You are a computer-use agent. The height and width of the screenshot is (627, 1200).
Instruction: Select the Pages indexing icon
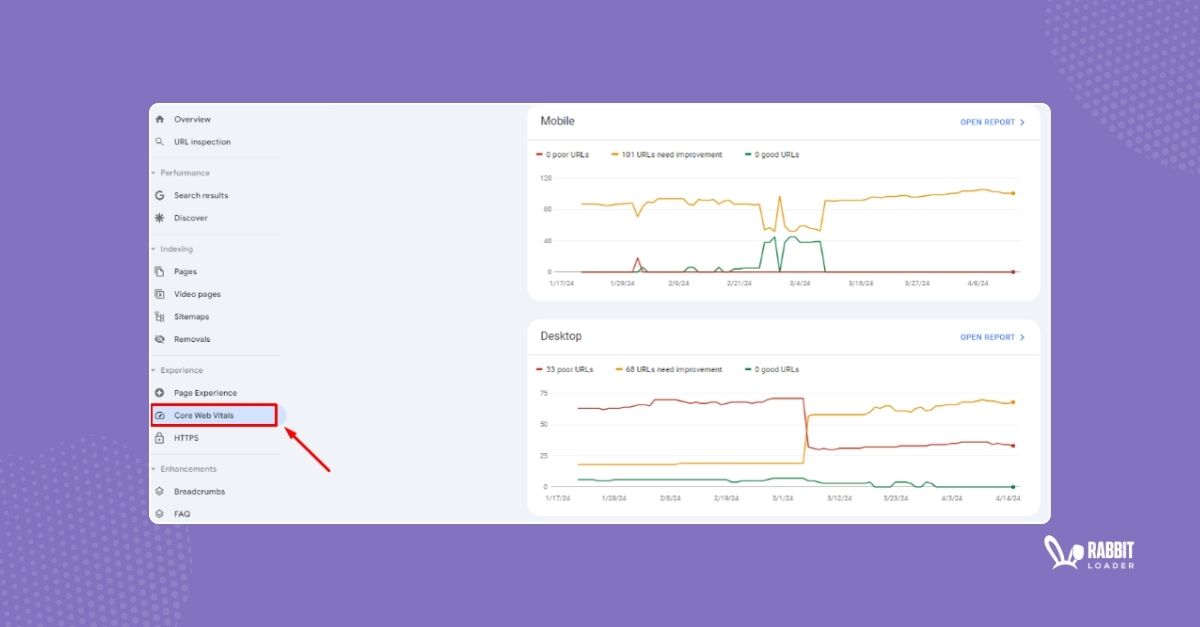point(160,271)
